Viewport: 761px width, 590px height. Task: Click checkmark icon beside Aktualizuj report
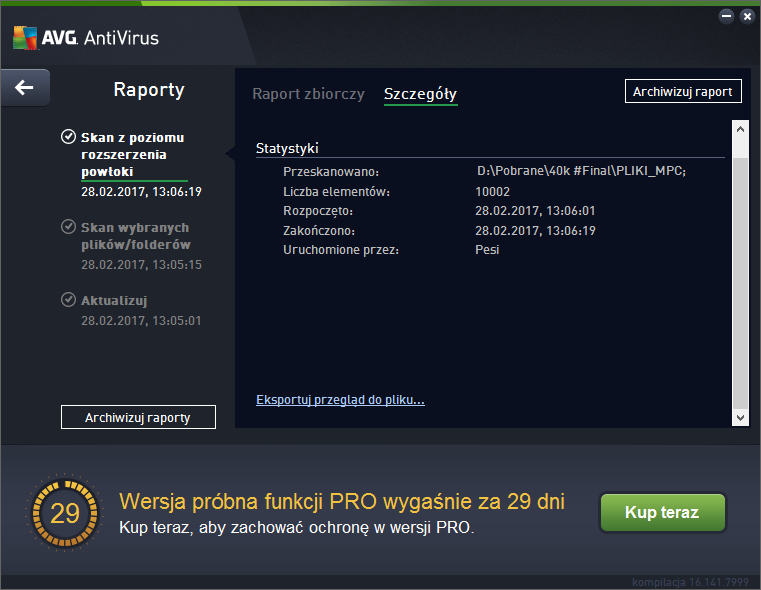point(68,299)
